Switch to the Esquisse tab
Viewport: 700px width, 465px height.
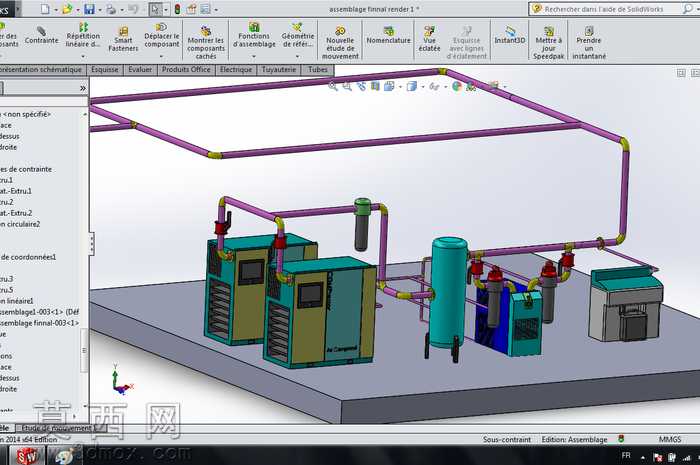click(105, 70)
